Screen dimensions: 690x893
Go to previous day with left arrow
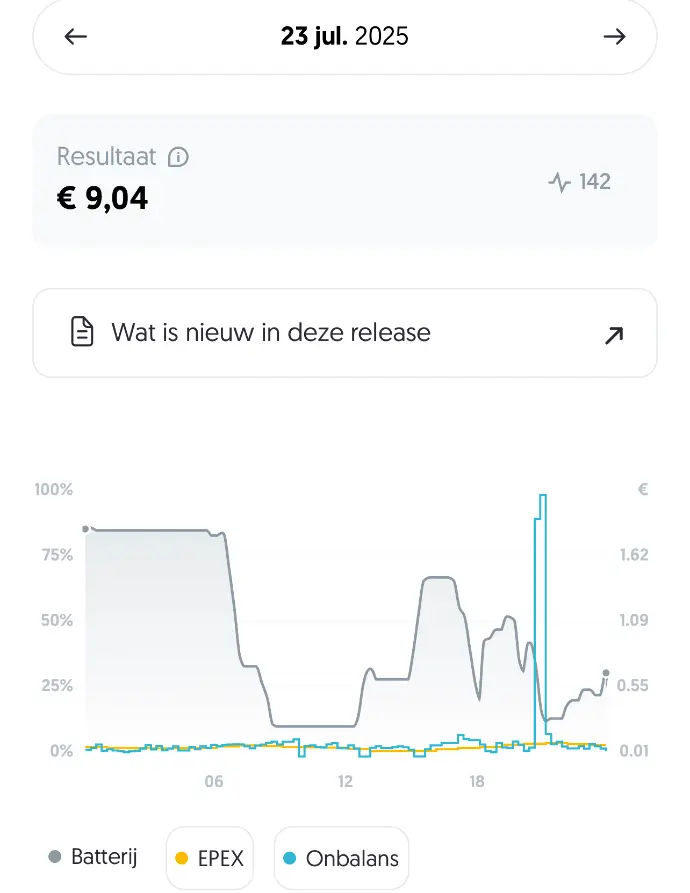[x=76, y=37]
